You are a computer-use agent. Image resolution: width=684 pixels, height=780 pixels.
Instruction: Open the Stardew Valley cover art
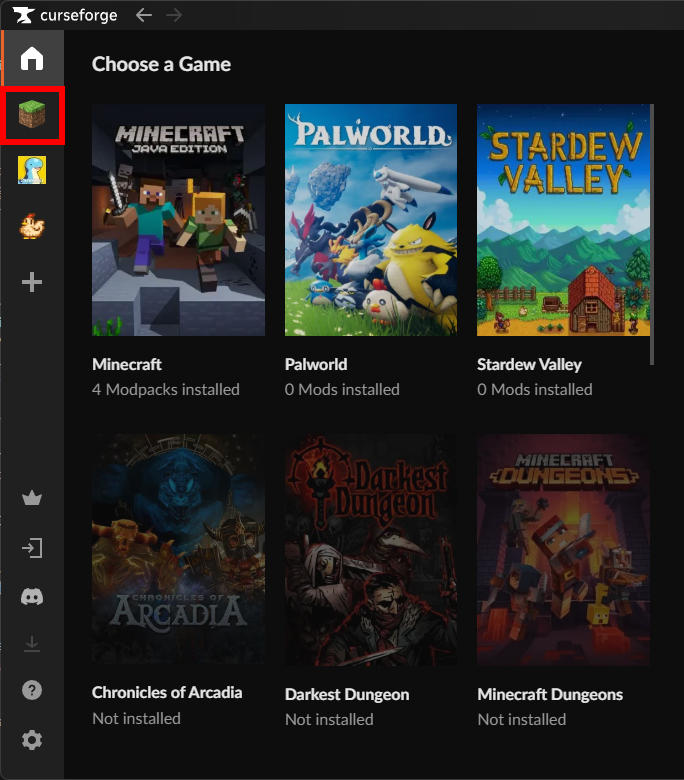[x=563, y=220]
